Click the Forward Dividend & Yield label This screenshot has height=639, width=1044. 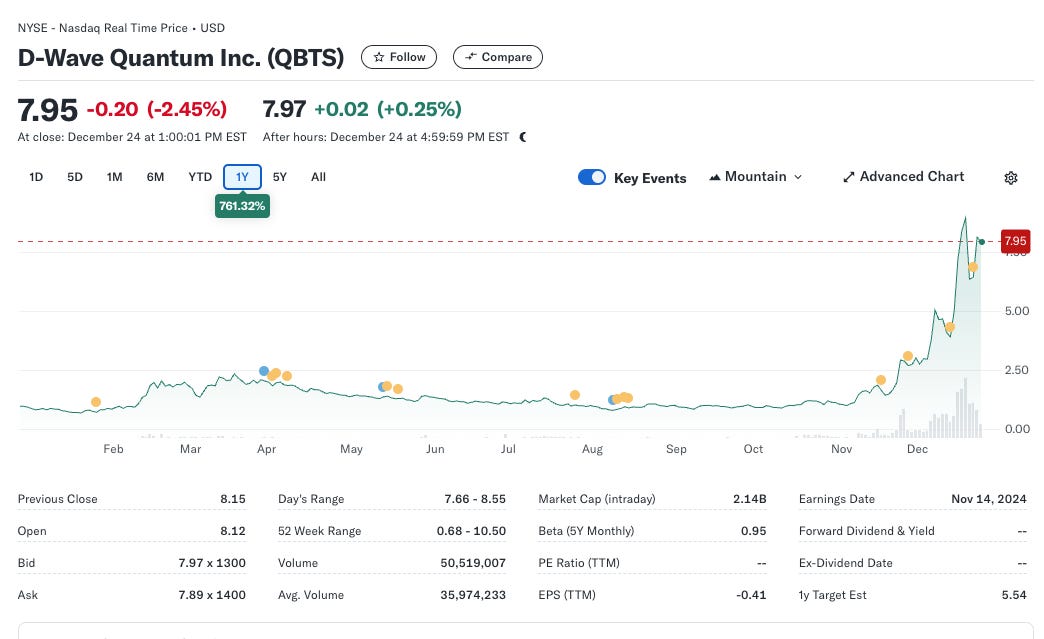[x=866, y=531]
